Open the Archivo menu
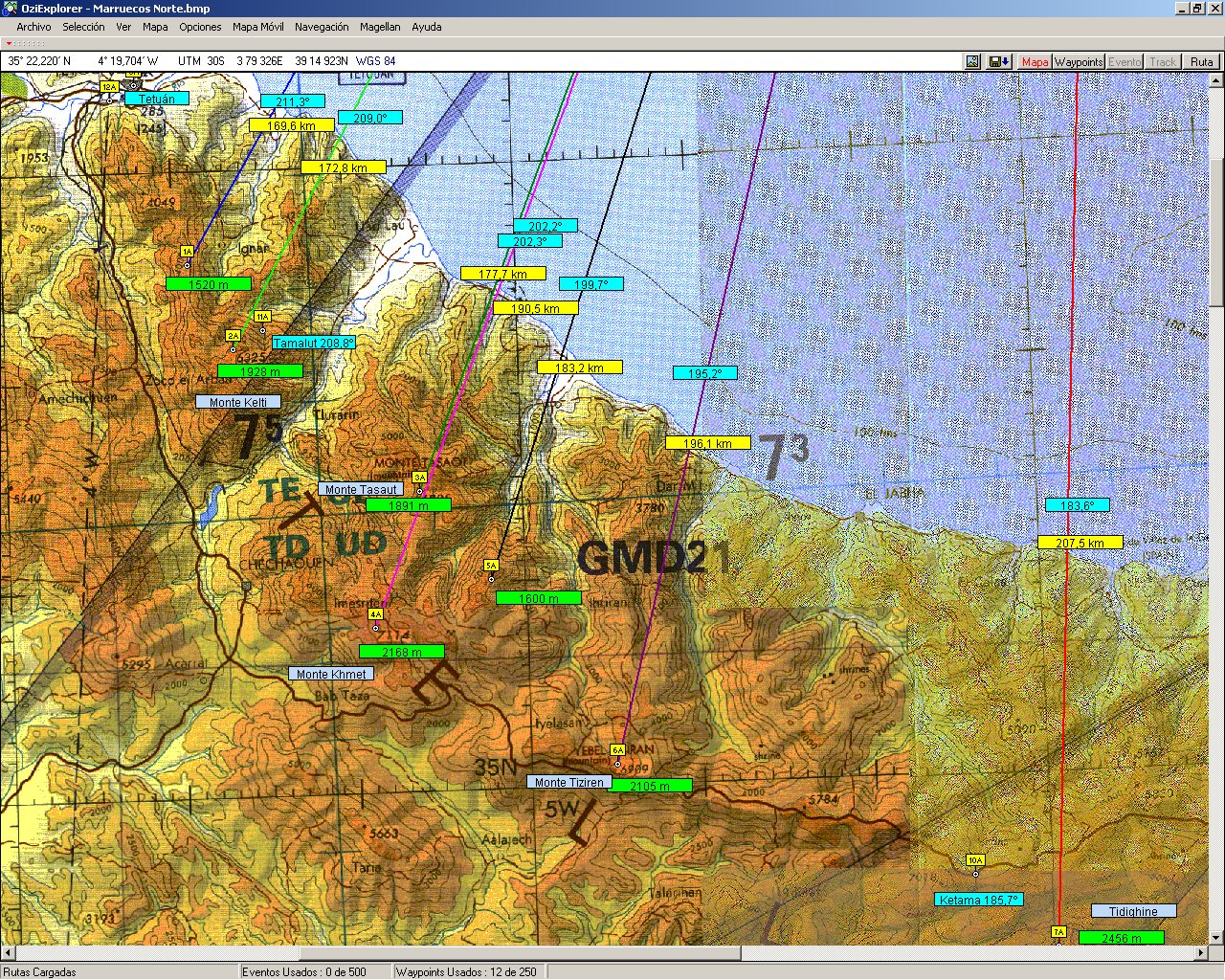 [x=33, y=27]
